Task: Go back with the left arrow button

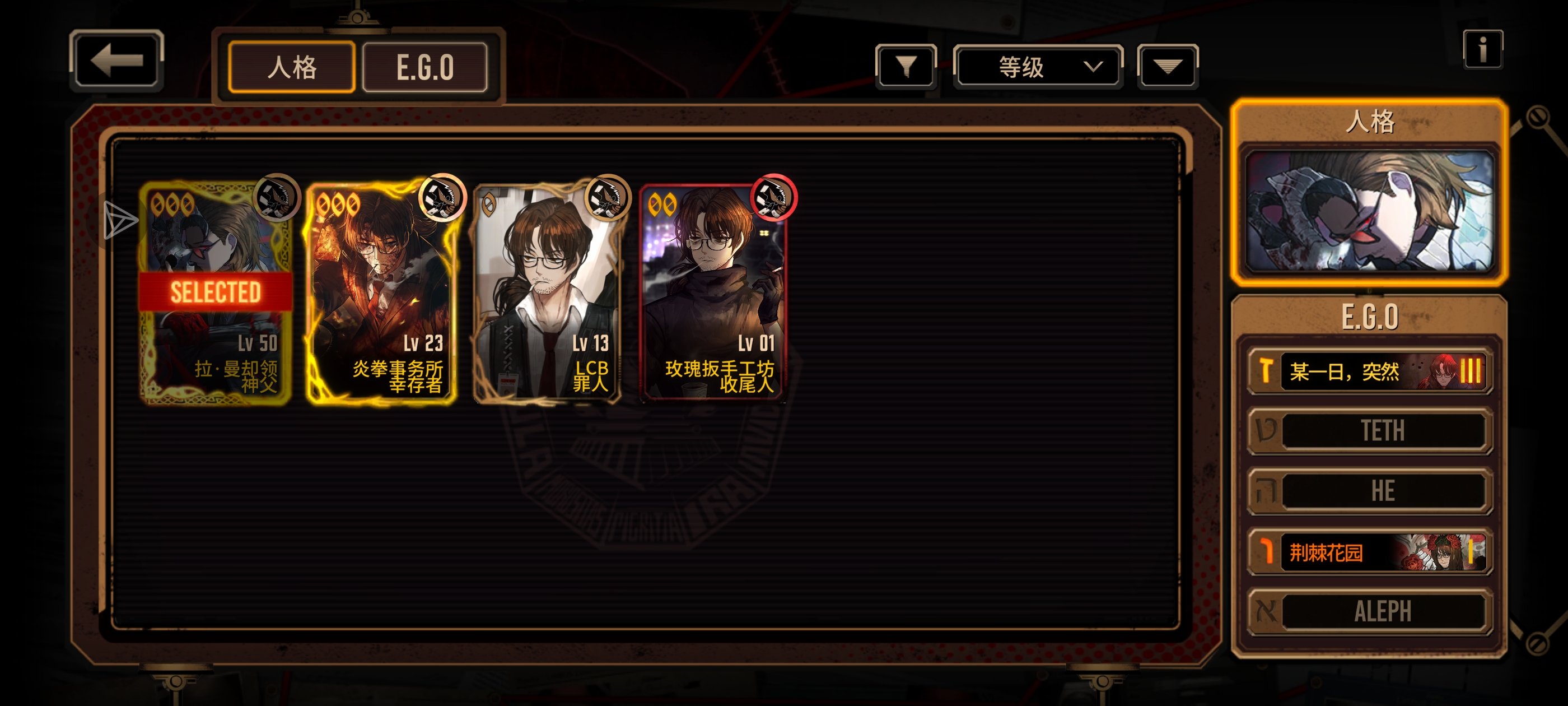Action: [116, 61]
